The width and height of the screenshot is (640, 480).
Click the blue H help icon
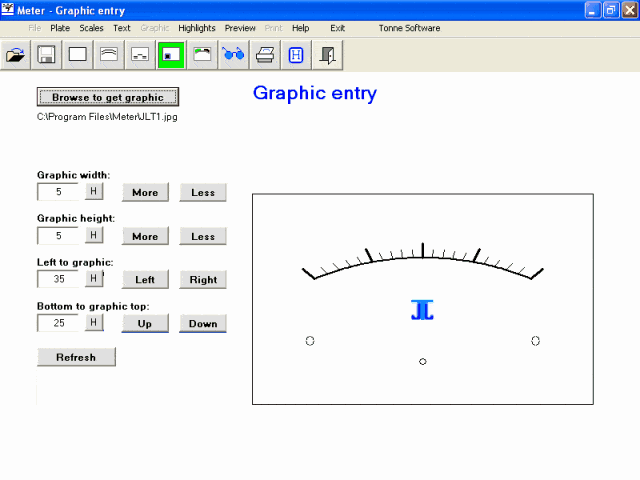[296, 55]
